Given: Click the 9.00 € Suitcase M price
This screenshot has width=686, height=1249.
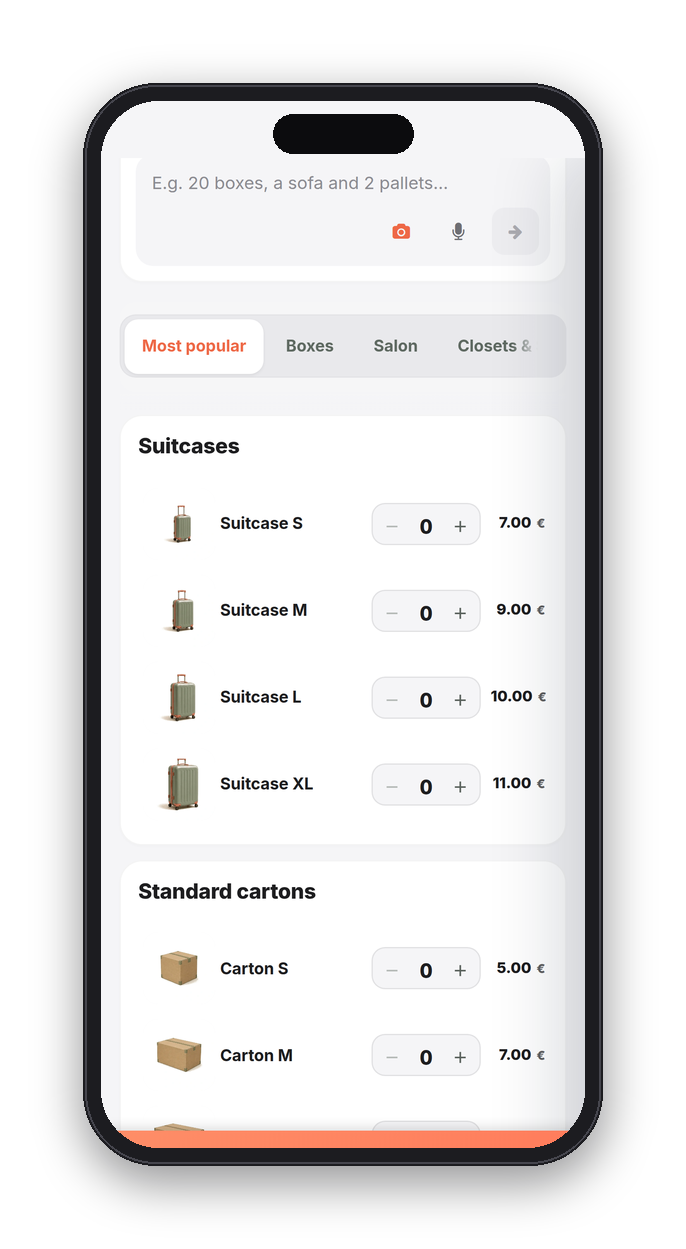Looking at the screenshot, I should [521, 610].
